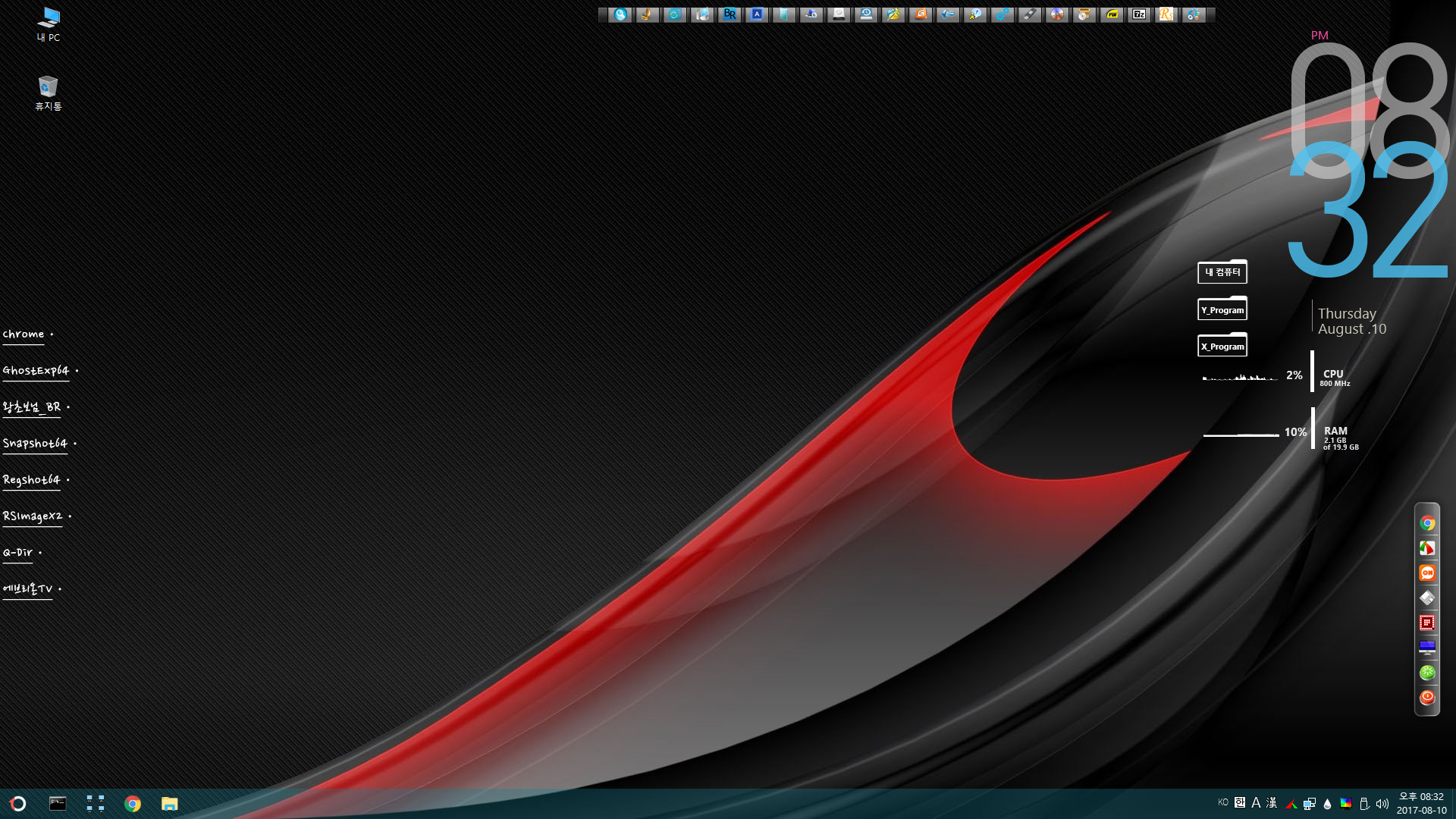Launch the disc icon in the top launcher
Screen dimensions: 1456x819
tap(1057, 14)
